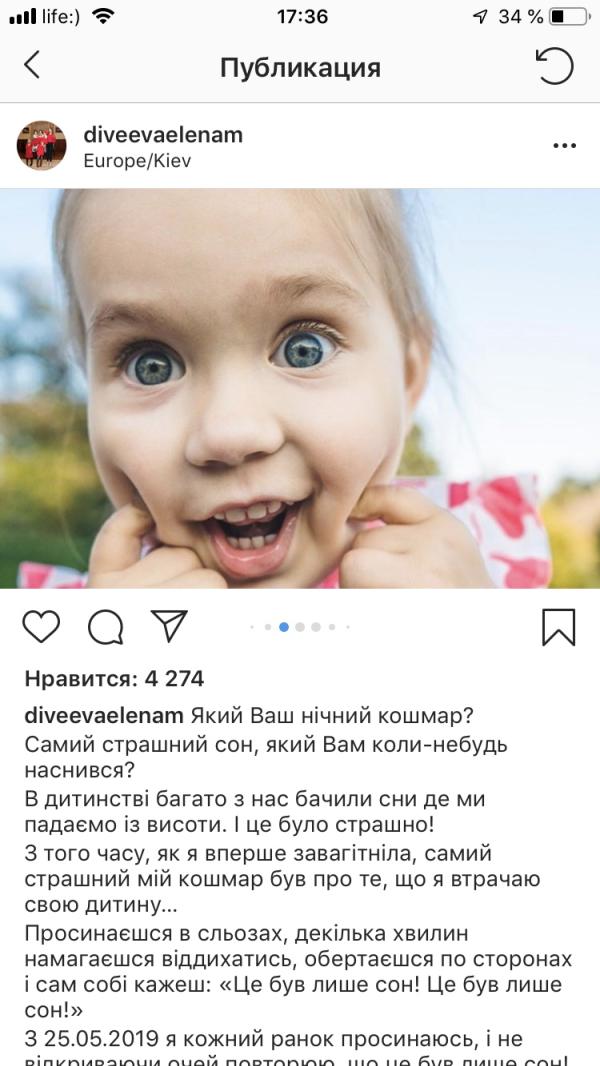The height and width of the screenshot is (1066, 600).
Task: Open Europe/Kiev location link
Action: point(137,161)
